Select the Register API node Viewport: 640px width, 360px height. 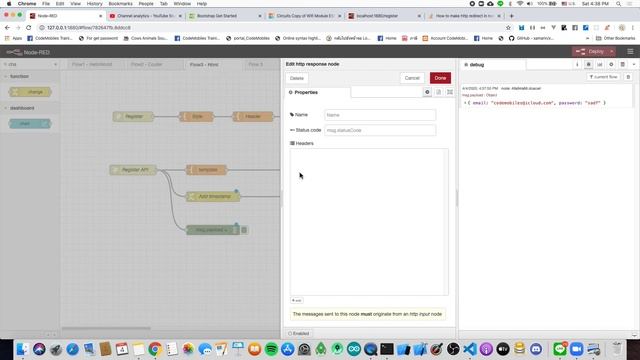coord(133,170)
